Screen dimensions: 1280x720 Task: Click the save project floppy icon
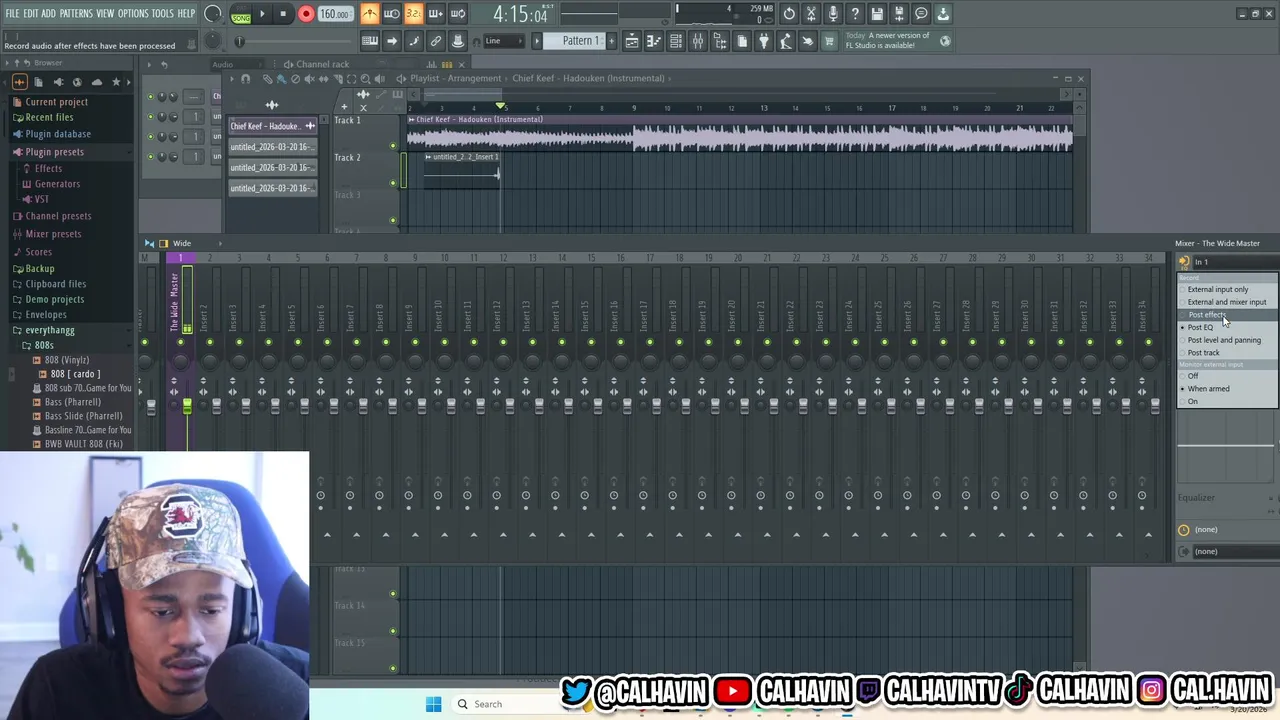(877, 14)
